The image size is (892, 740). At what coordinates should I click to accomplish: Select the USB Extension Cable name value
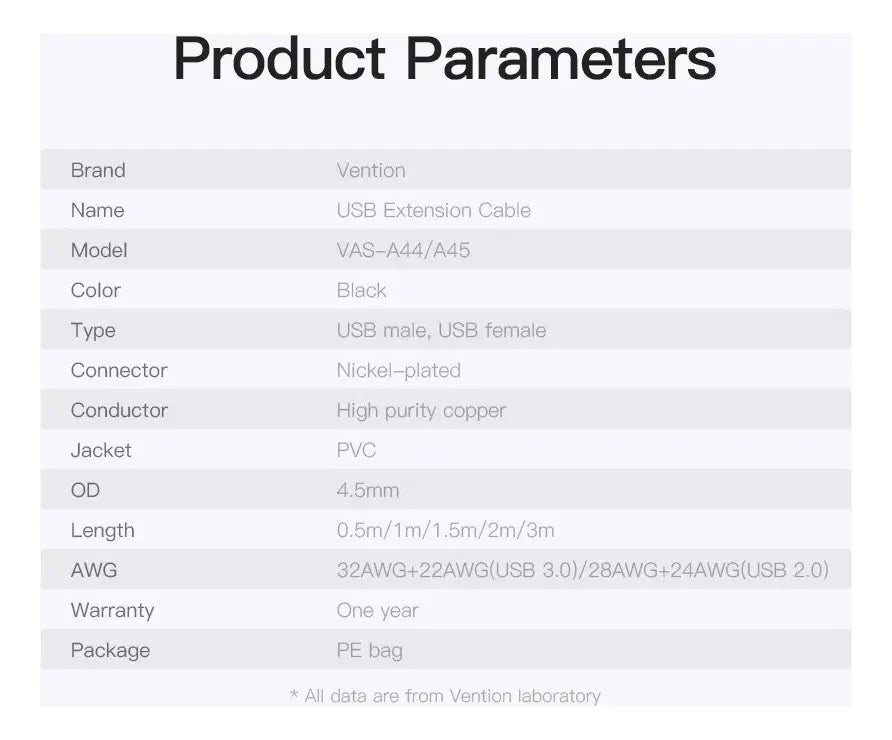(433, 210)
